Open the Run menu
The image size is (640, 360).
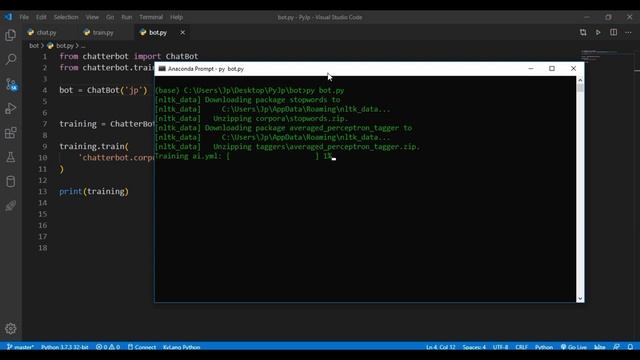click(127, 17)
